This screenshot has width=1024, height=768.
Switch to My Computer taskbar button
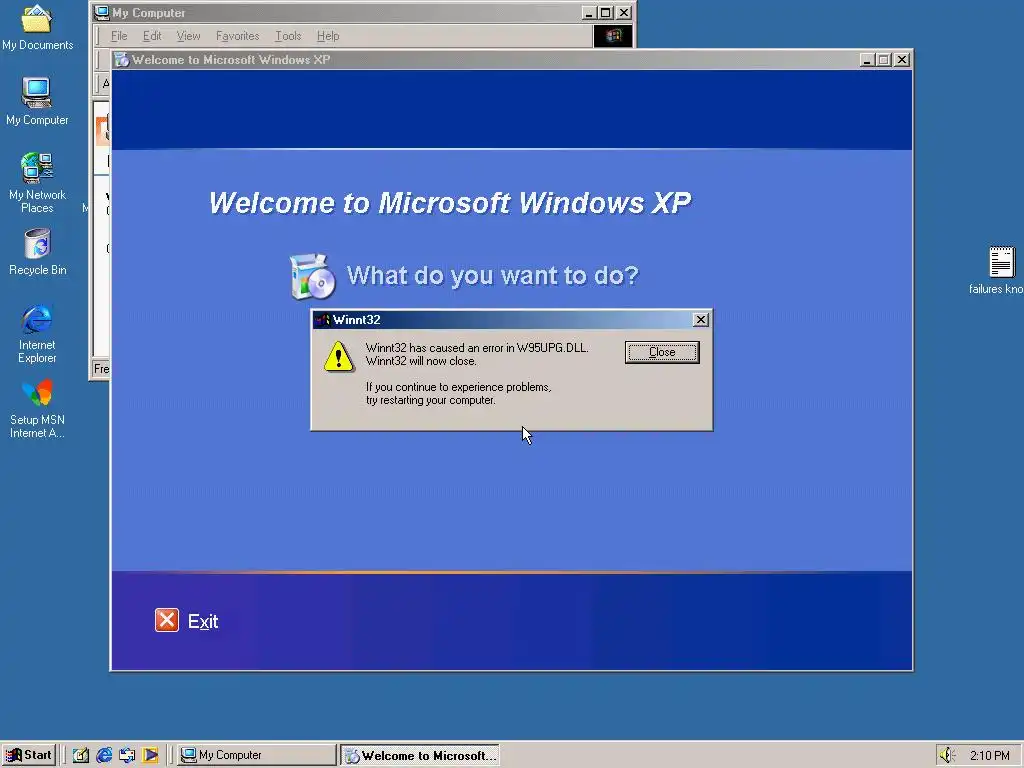coord(257,755)
